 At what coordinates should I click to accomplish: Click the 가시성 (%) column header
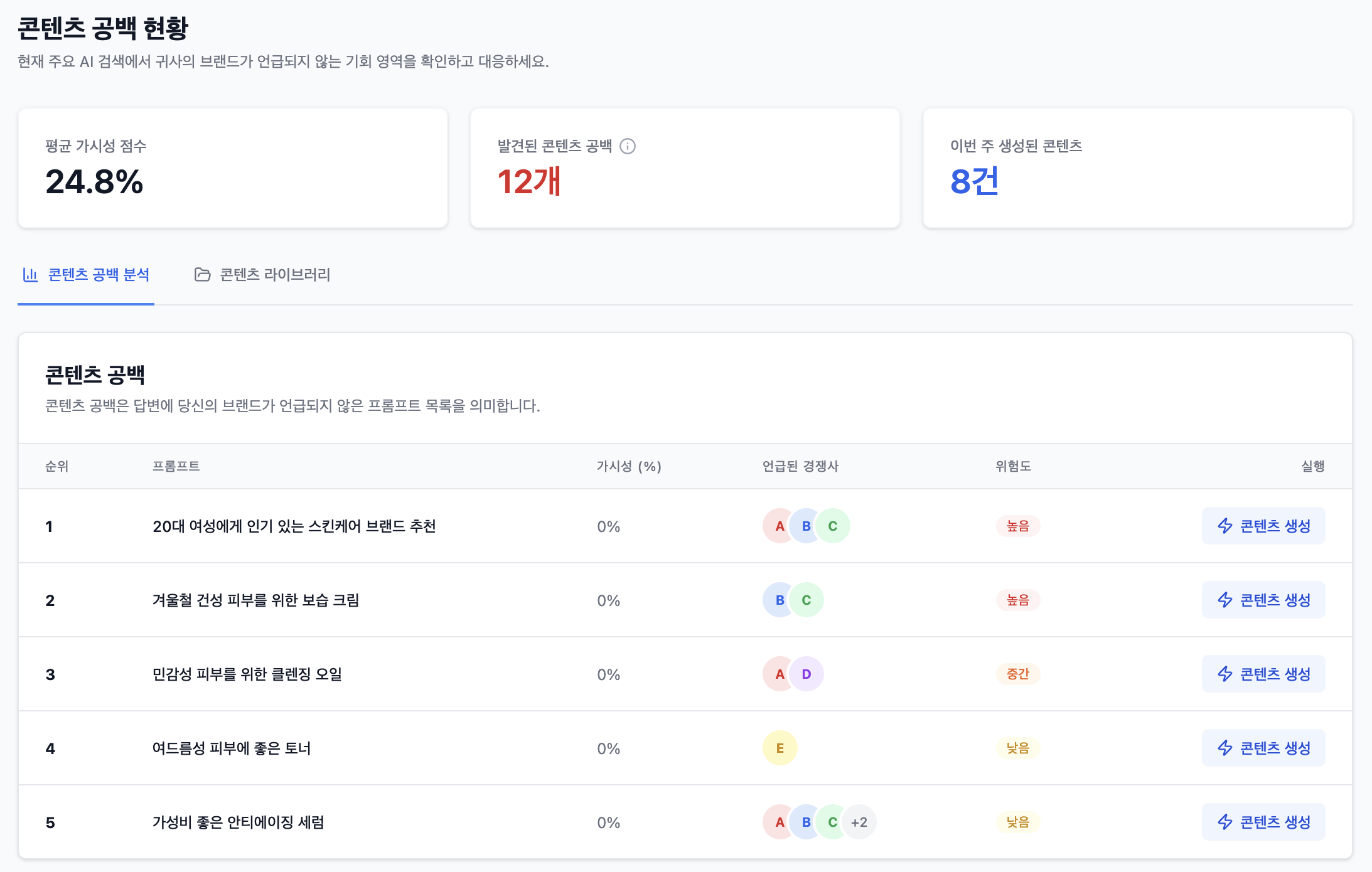coord(628,466)
